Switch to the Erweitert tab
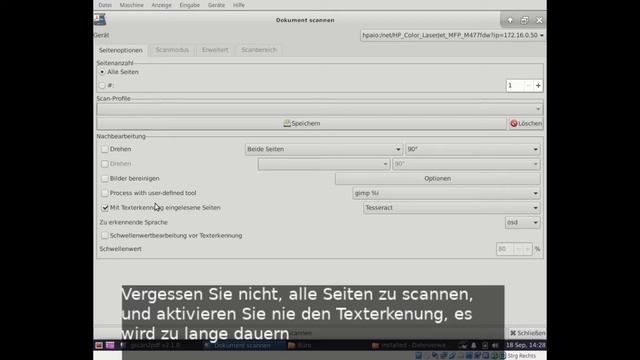Viewport: 640px width, 360px height. 215,50
